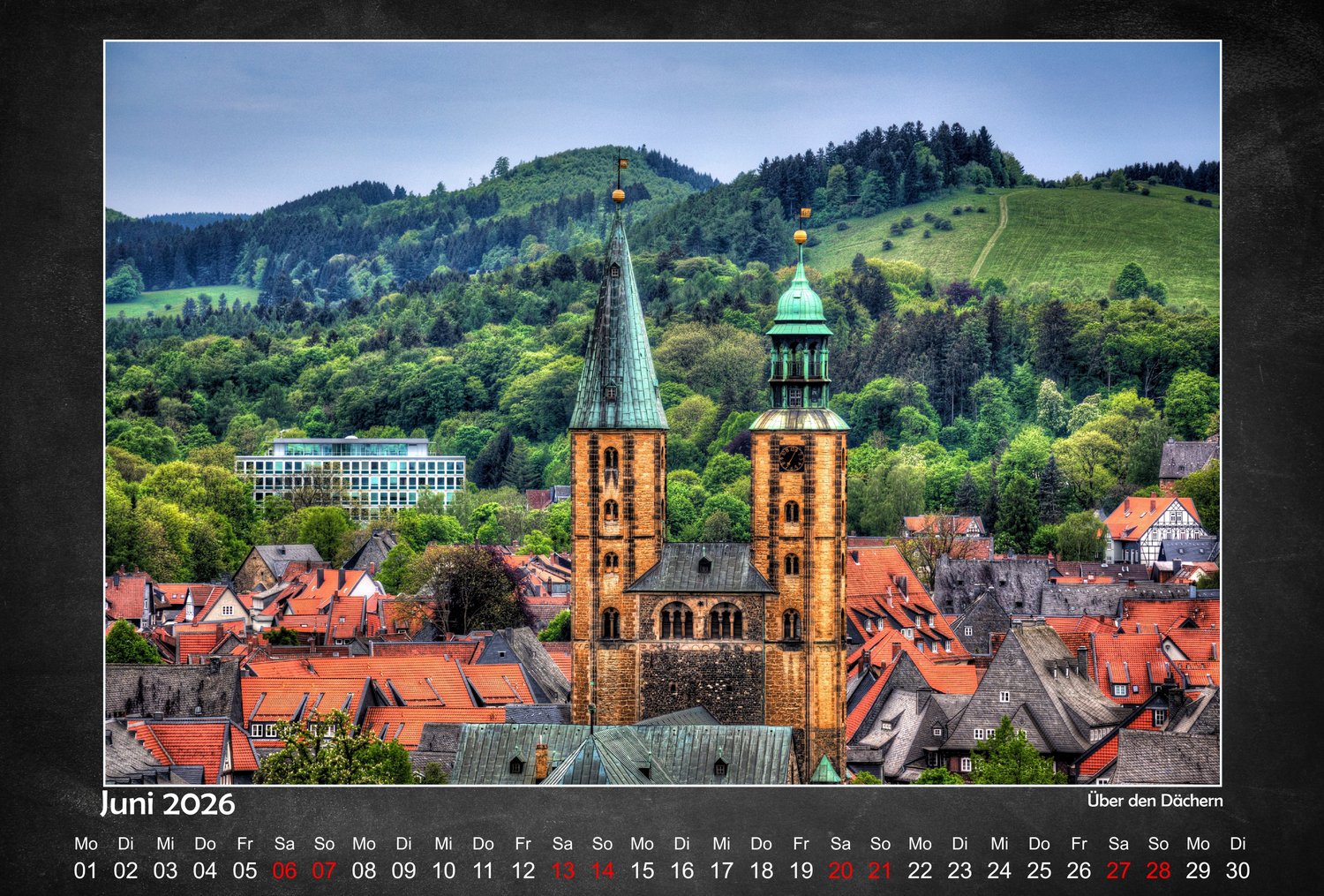This screenshot has height=896, width=1324.
Task: Click the red Sunday date 28
Action: click(1158, 870)
